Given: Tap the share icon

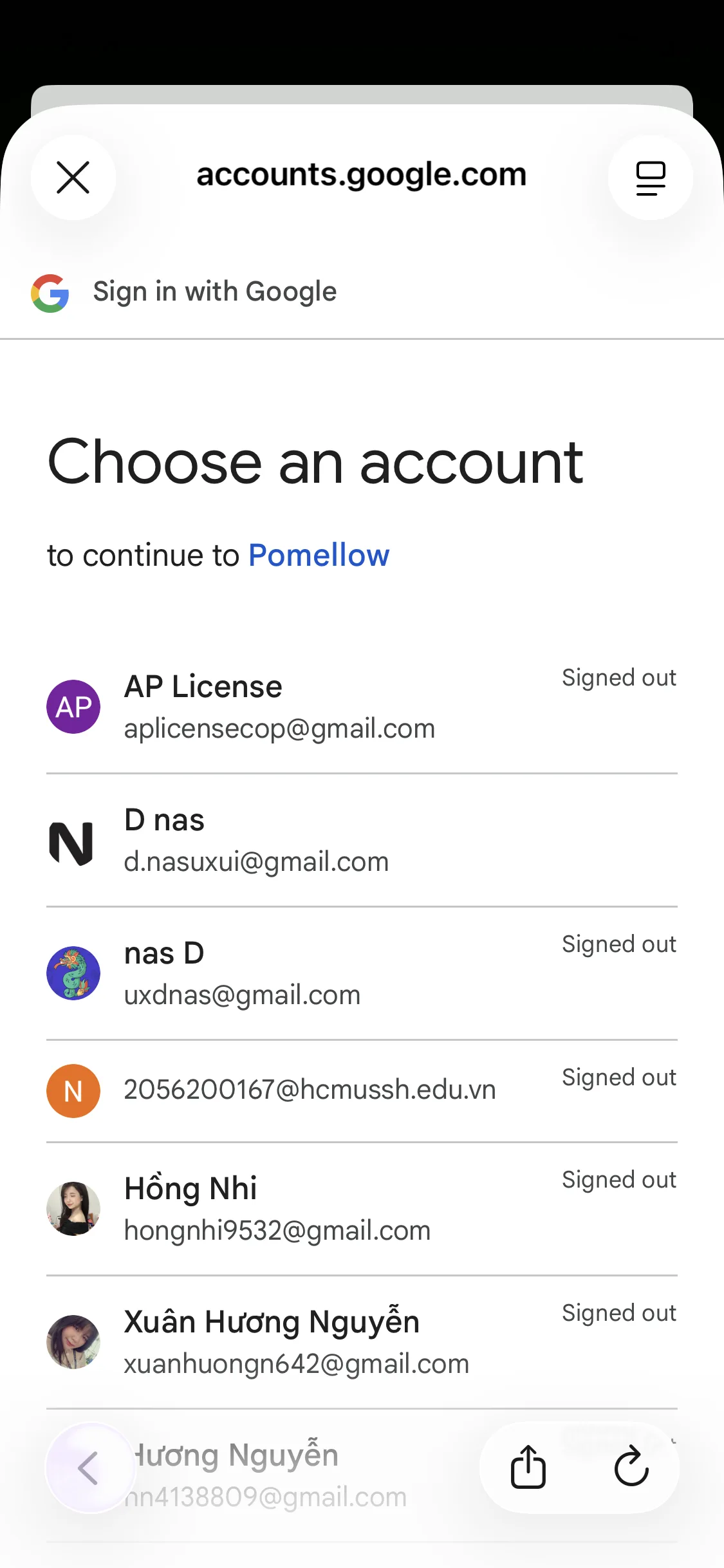Looking at the screenshot, I should pyautogui.click(x=528, y=1467).
